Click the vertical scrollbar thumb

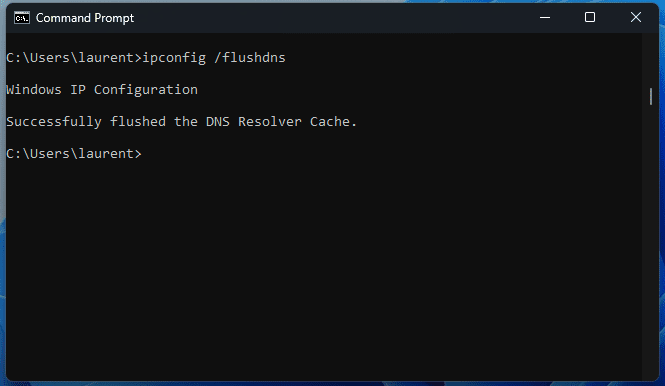(651, 96)
